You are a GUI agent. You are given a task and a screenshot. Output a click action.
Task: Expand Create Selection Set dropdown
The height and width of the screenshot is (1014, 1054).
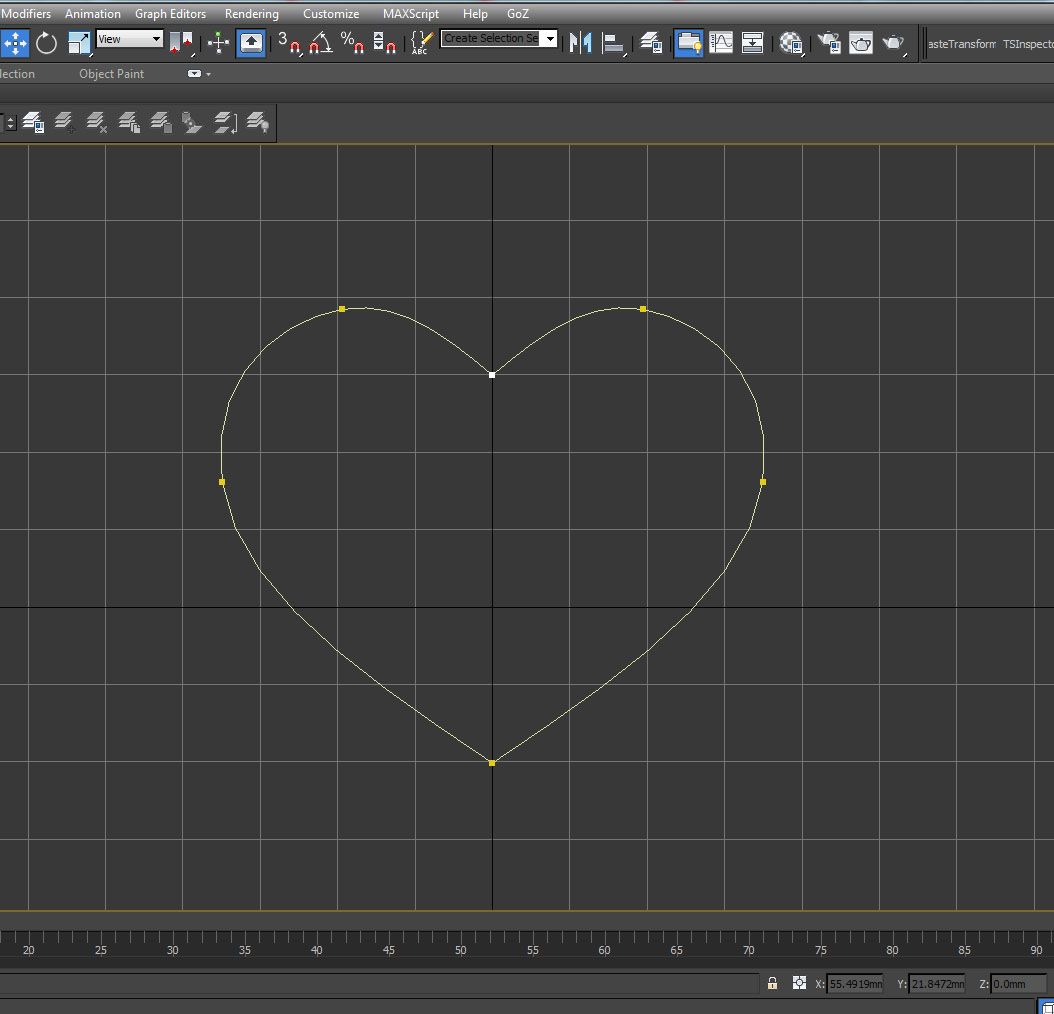coord(550,39)
